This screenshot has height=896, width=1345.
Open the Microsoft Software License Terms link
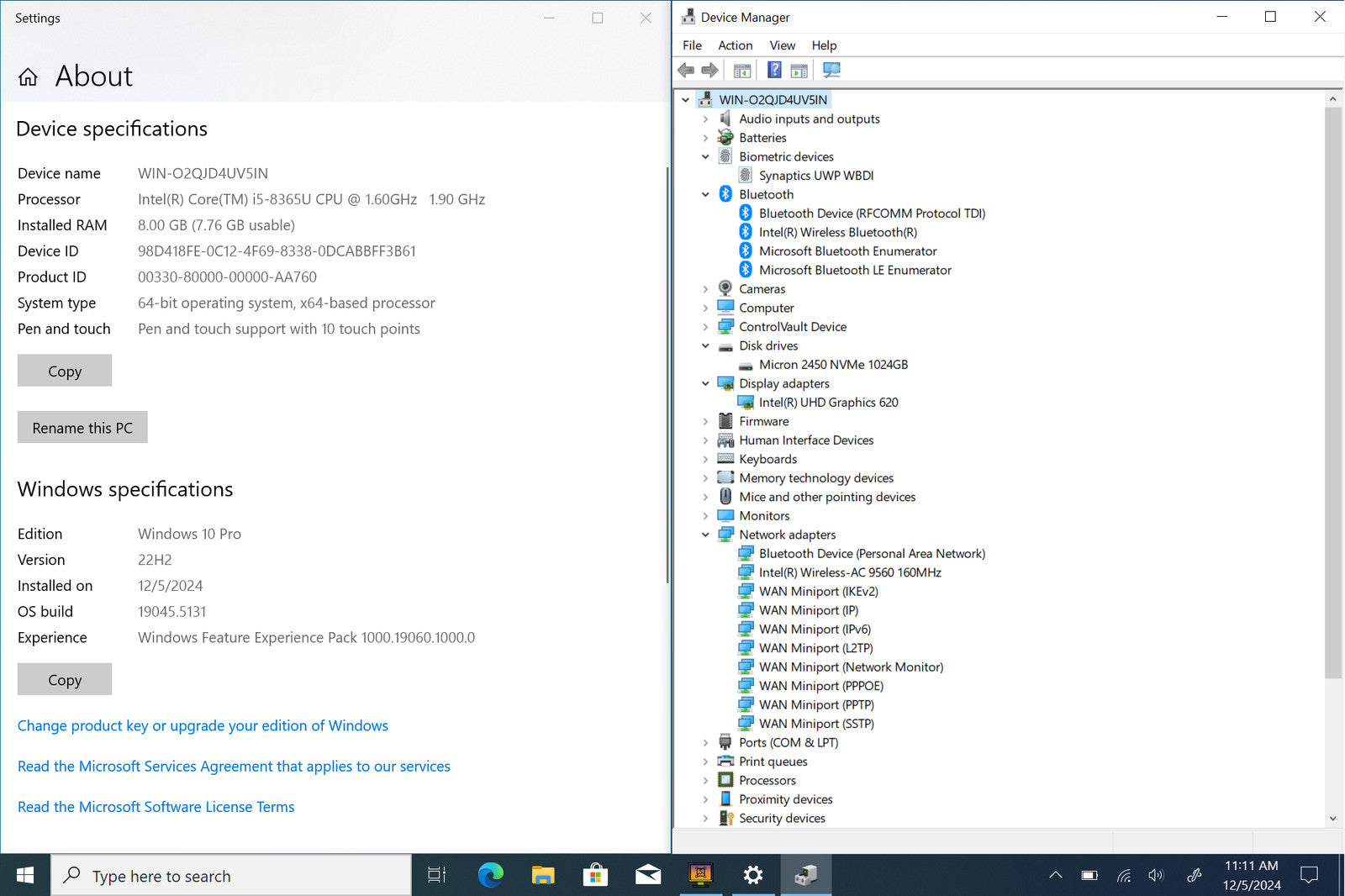(156, 807)
